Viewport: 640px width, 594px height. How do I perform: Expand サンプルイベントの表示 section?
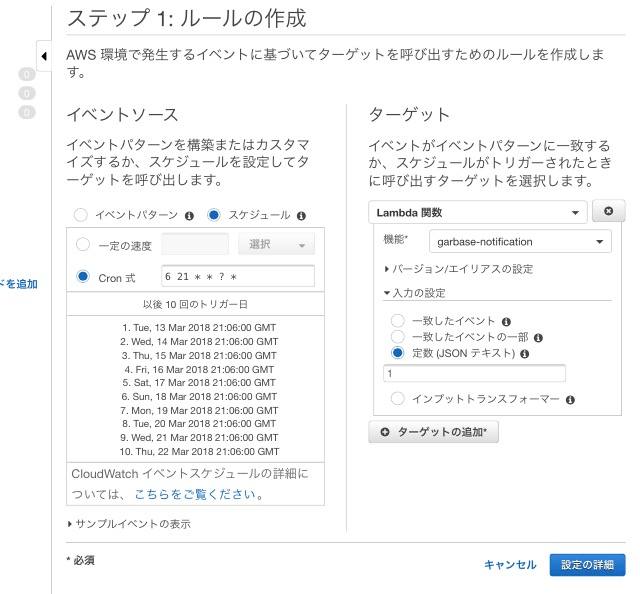[128, 524]
